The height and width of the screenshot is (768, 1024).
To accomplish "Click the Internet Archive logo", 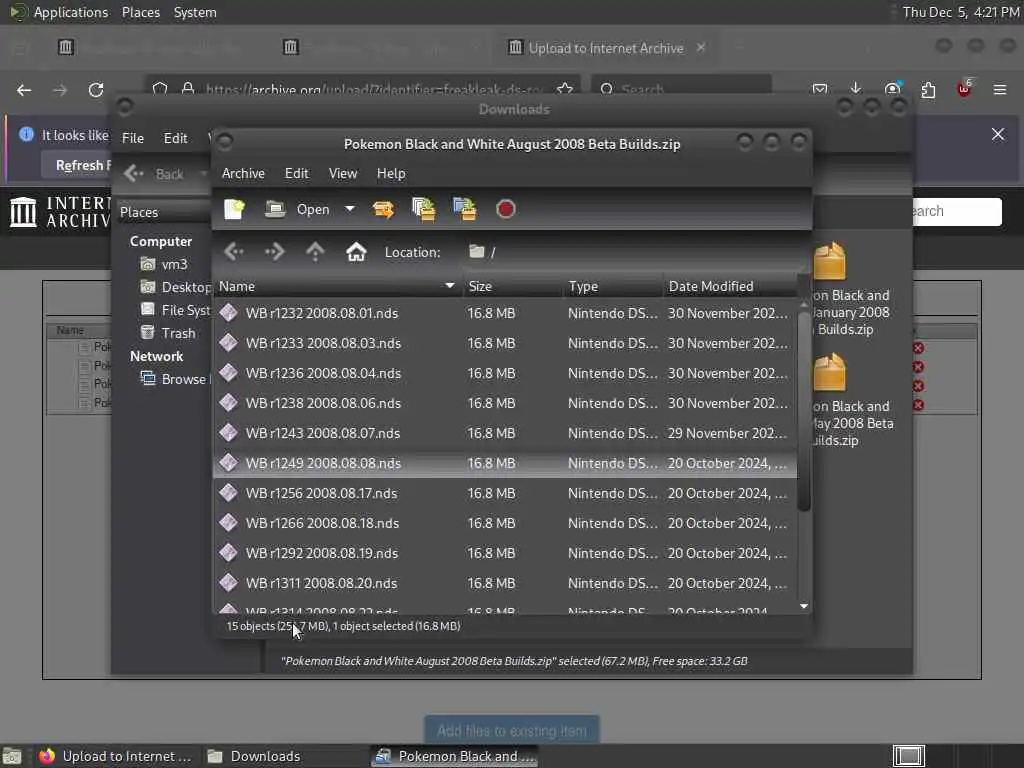I will pyautogui.click(x=60, y=212).
